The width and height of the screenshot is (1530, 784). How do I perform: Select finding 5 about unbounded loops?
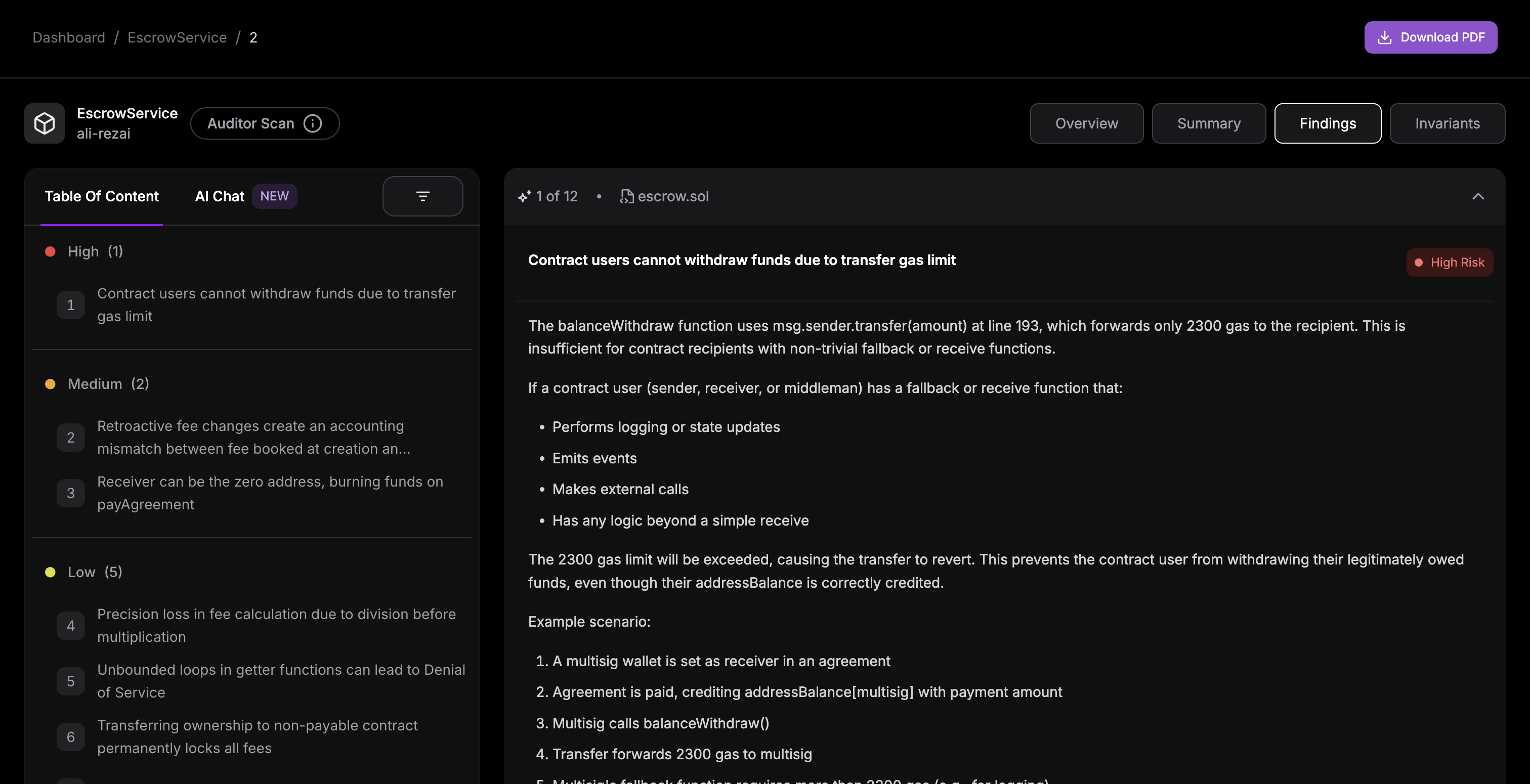tap(280, 681)
